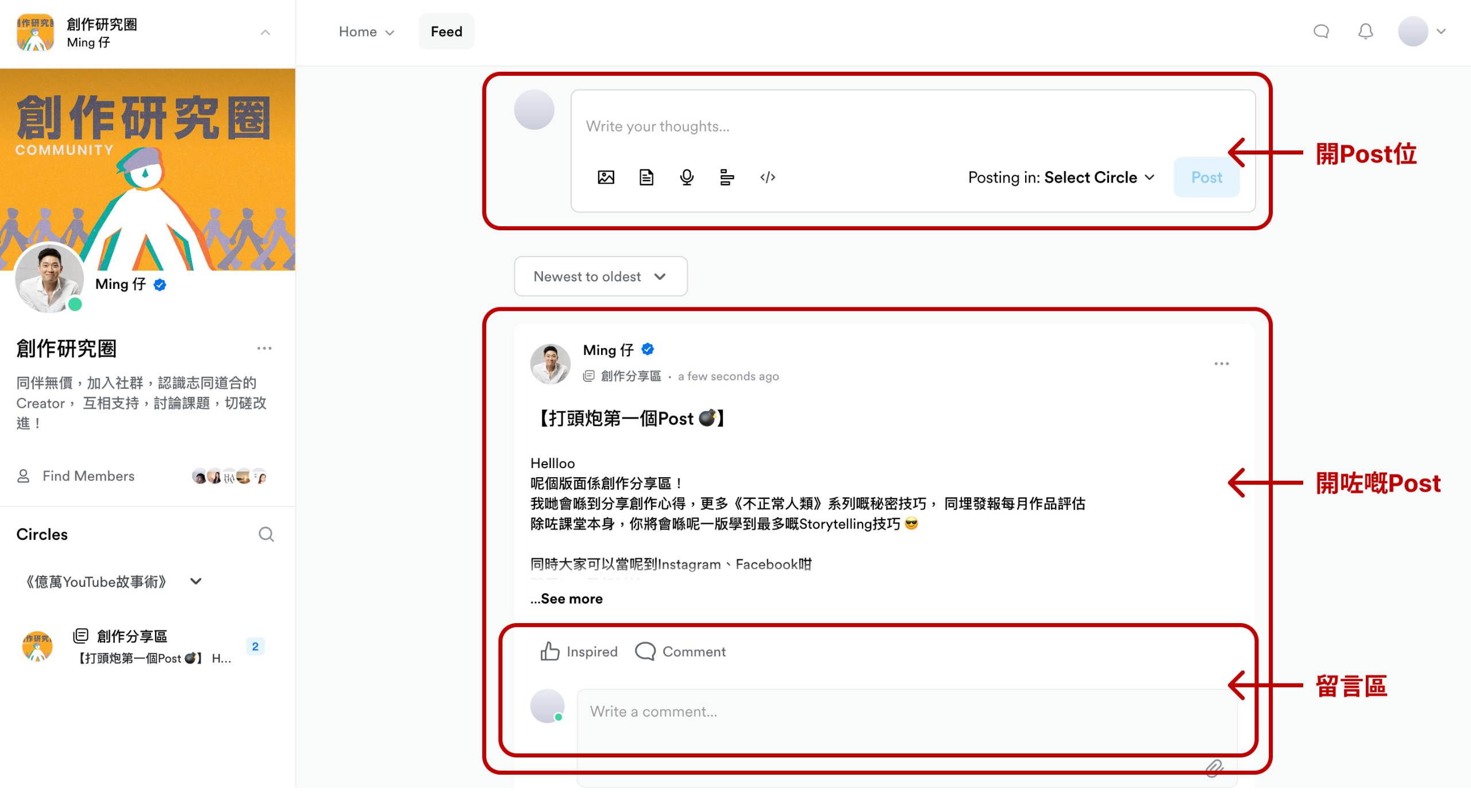Viewport: 1471px width, 812px height.
Task: Toggle the Inspired like on Ming's post
Action: click(x=579, y=652)
